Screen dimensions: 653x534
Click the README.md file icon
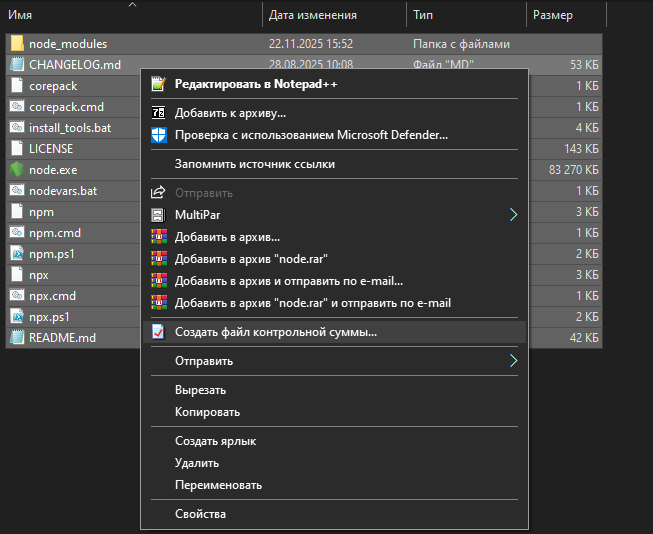point(17,337)
